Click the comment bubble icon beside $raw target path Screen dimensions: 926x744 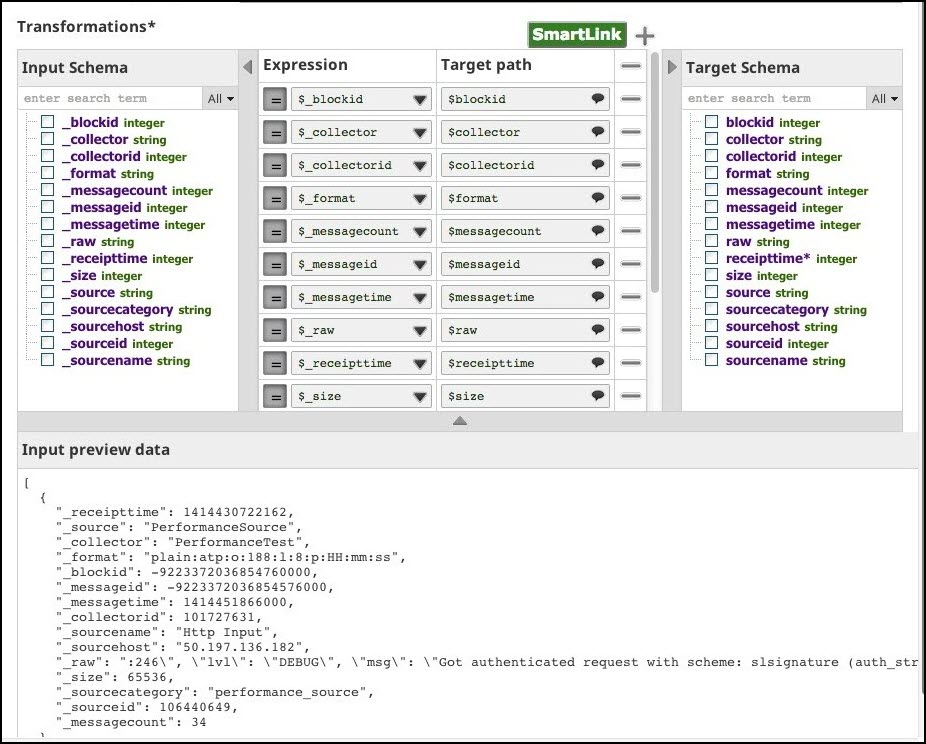point(598,329)
